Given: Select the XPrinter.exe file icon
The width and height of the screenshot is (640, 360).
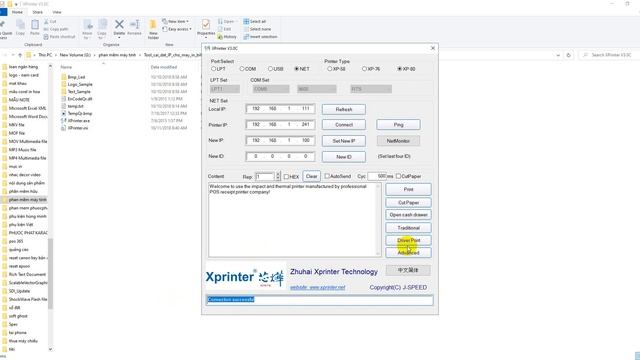Looking at the screenshot, I should 64,120.
